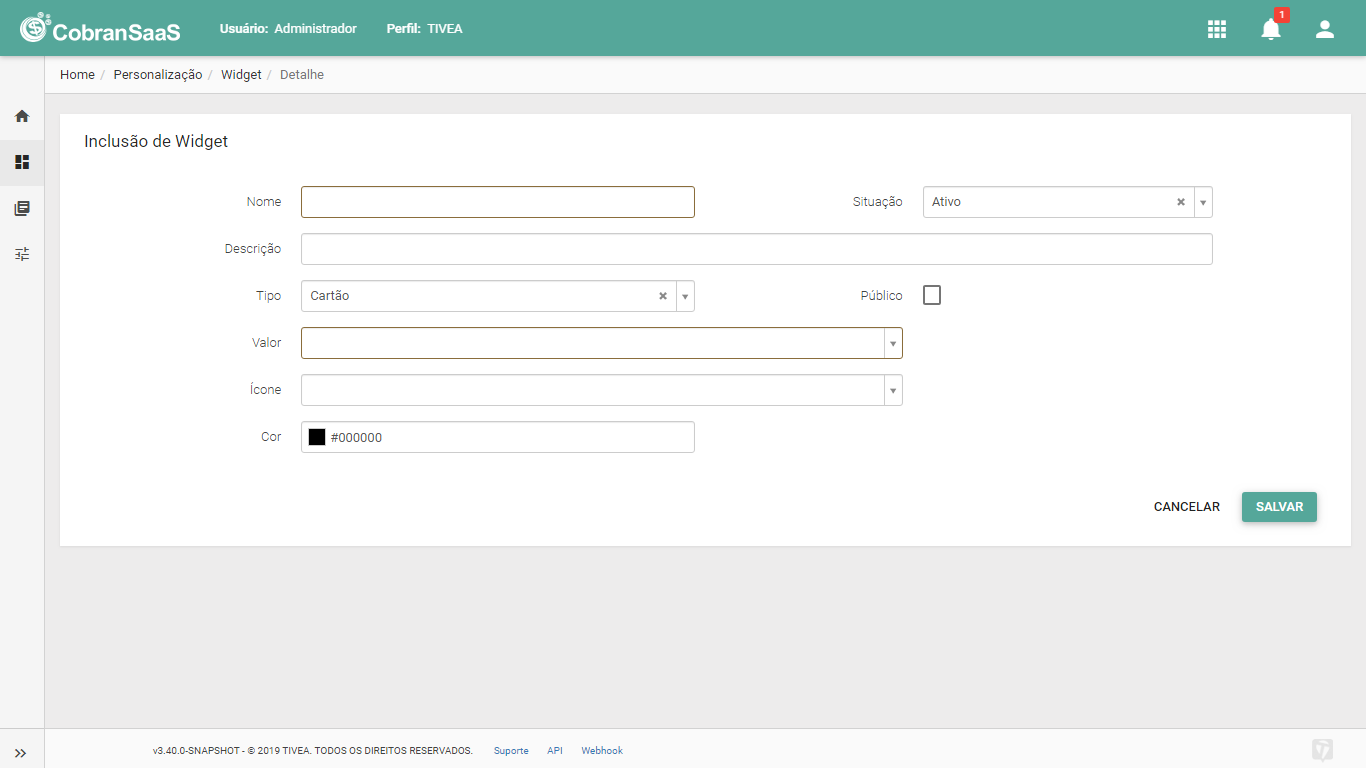Click the CobranSaaS logo
This screenshot has width=1366, height=768.
[x=100, y=28]
